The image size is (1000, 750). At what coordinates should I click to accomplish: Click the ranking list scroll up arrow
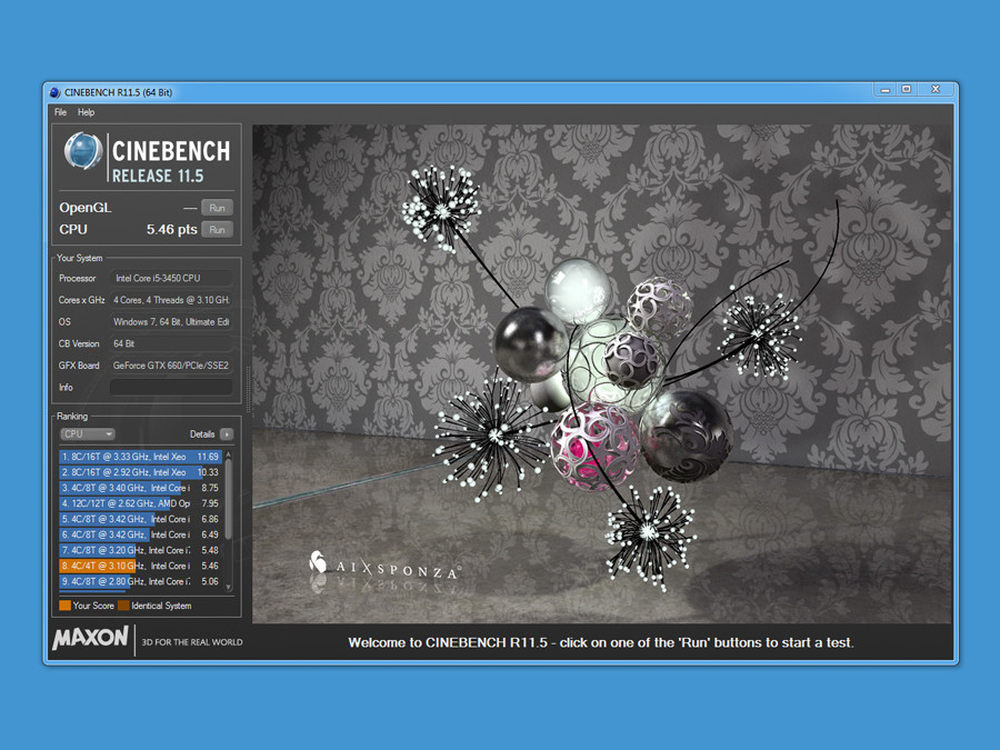[x=228, y=455]
